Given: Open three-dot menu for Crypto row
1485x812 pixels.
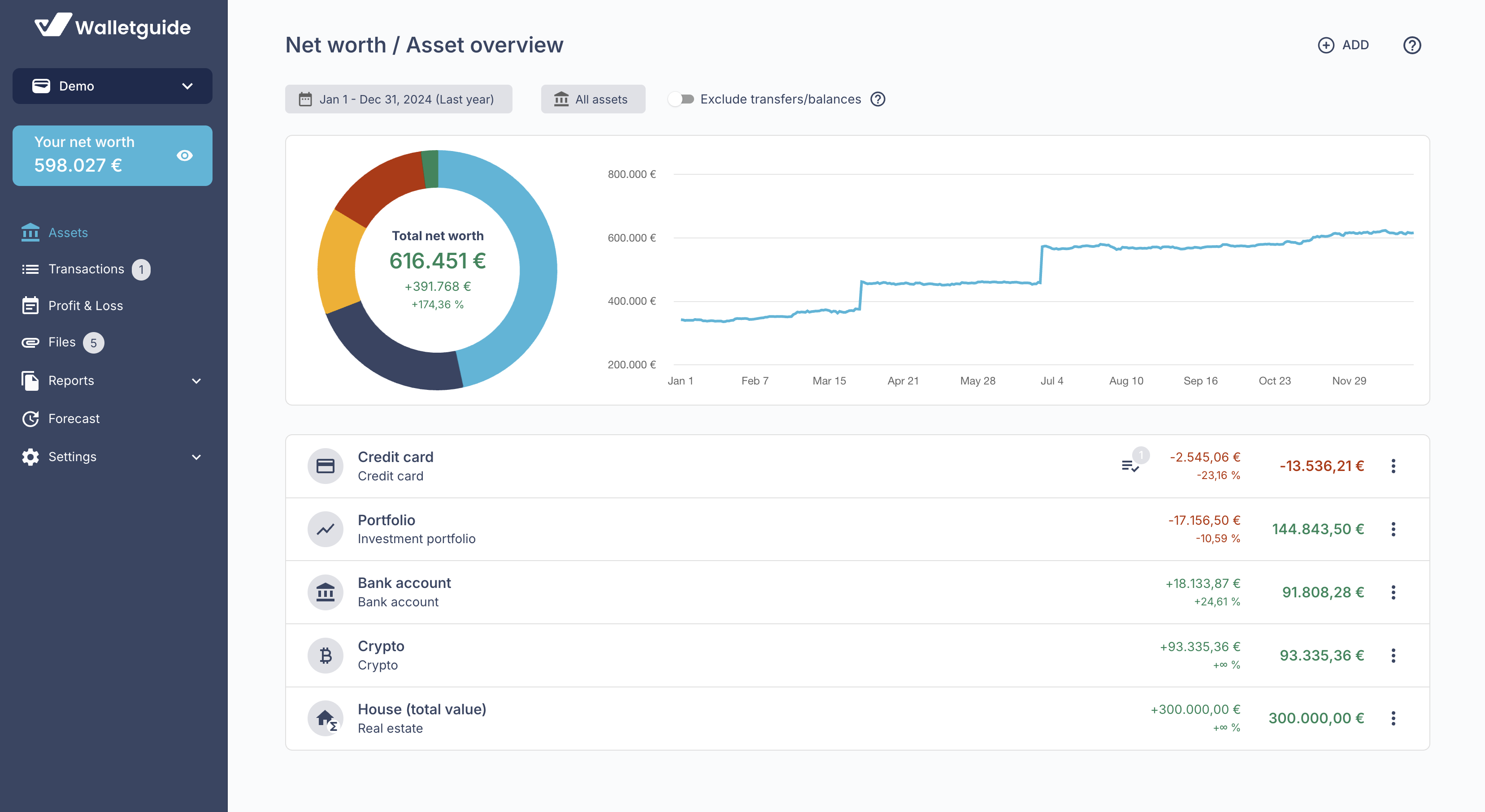Looking at the screenshot, I should [x=1393, y=655].
